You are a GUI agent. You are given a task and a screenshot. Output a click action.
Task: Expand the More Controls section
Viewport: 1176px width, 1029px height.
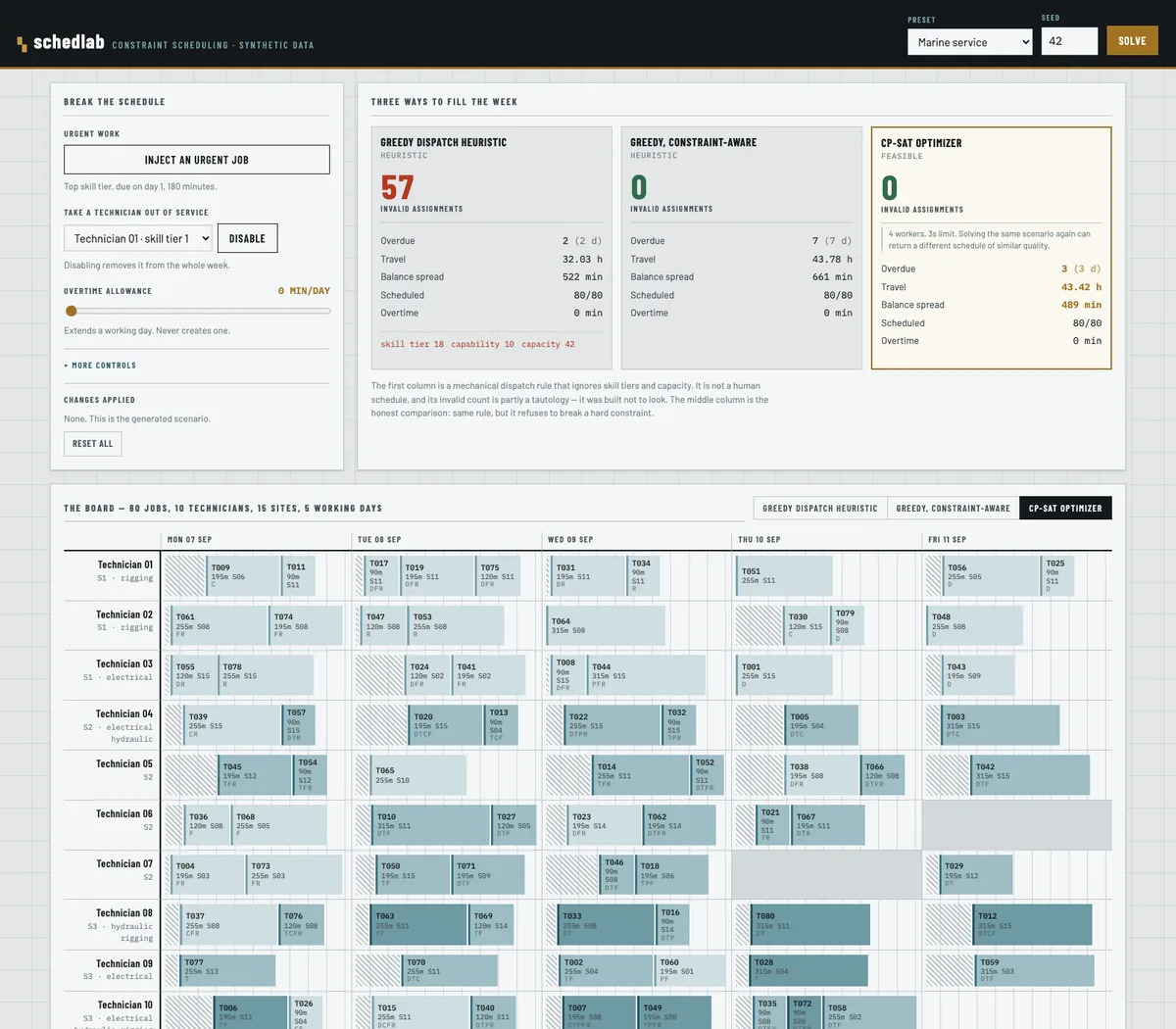point(100,366)
